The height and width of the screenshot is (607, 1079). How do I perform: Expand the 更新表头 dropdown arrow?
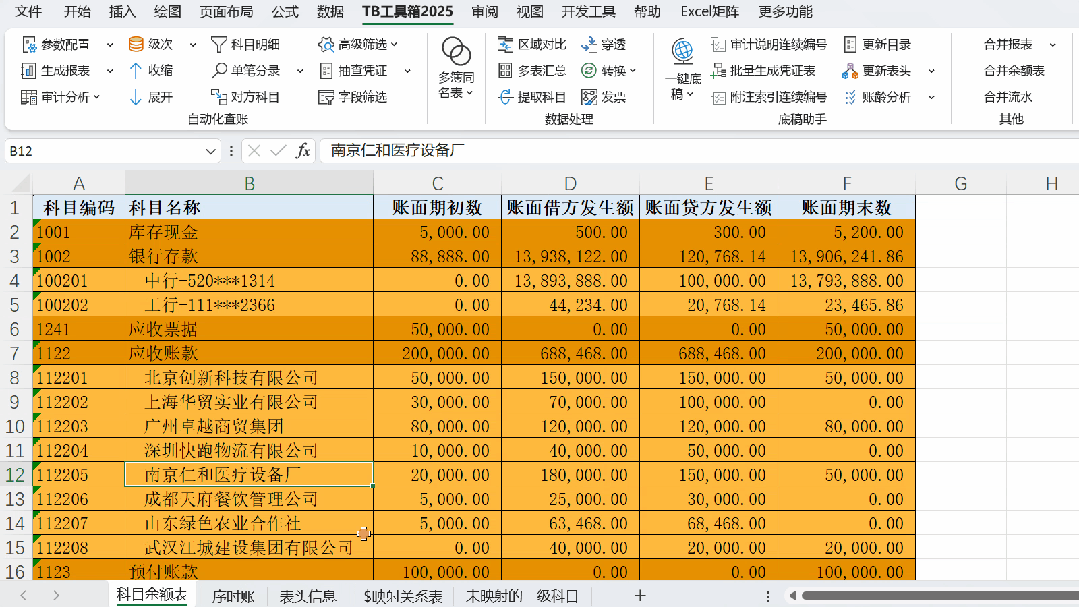[932, 71]
